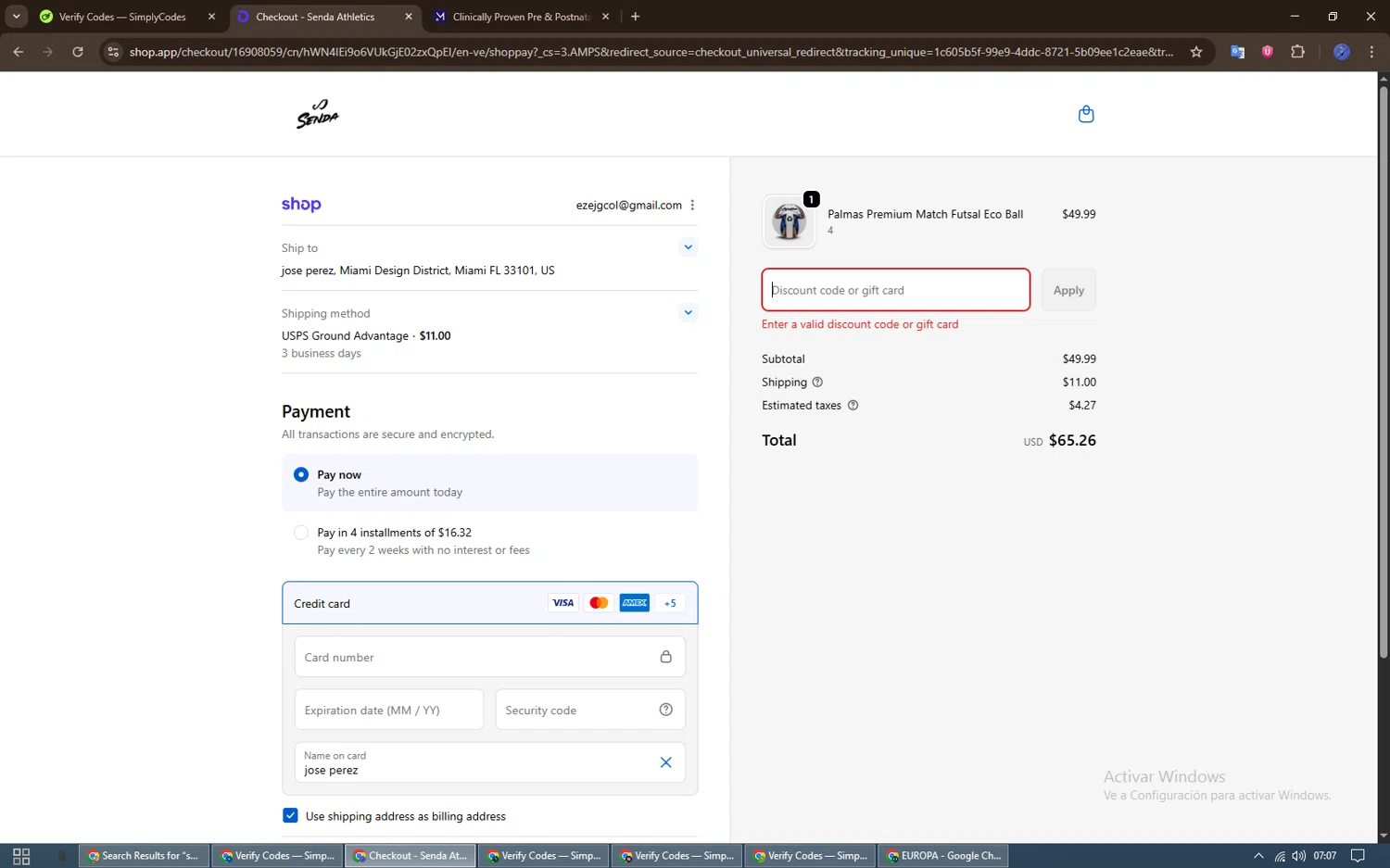
Task: Open account options menu beside email
Action: tap(692, 205)
